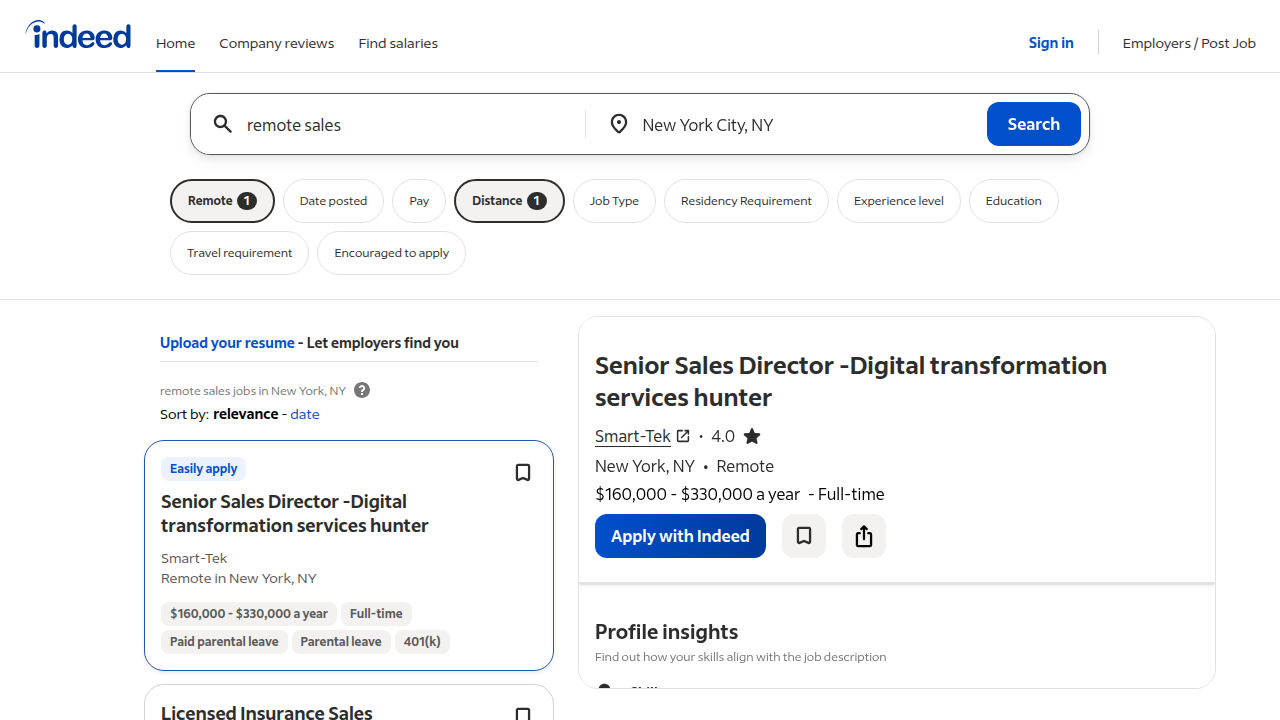Viewport: 1280px width, 720px height.
Task: Click the blue Search button
Action: pyautogui.click(x=1034, y=124)
